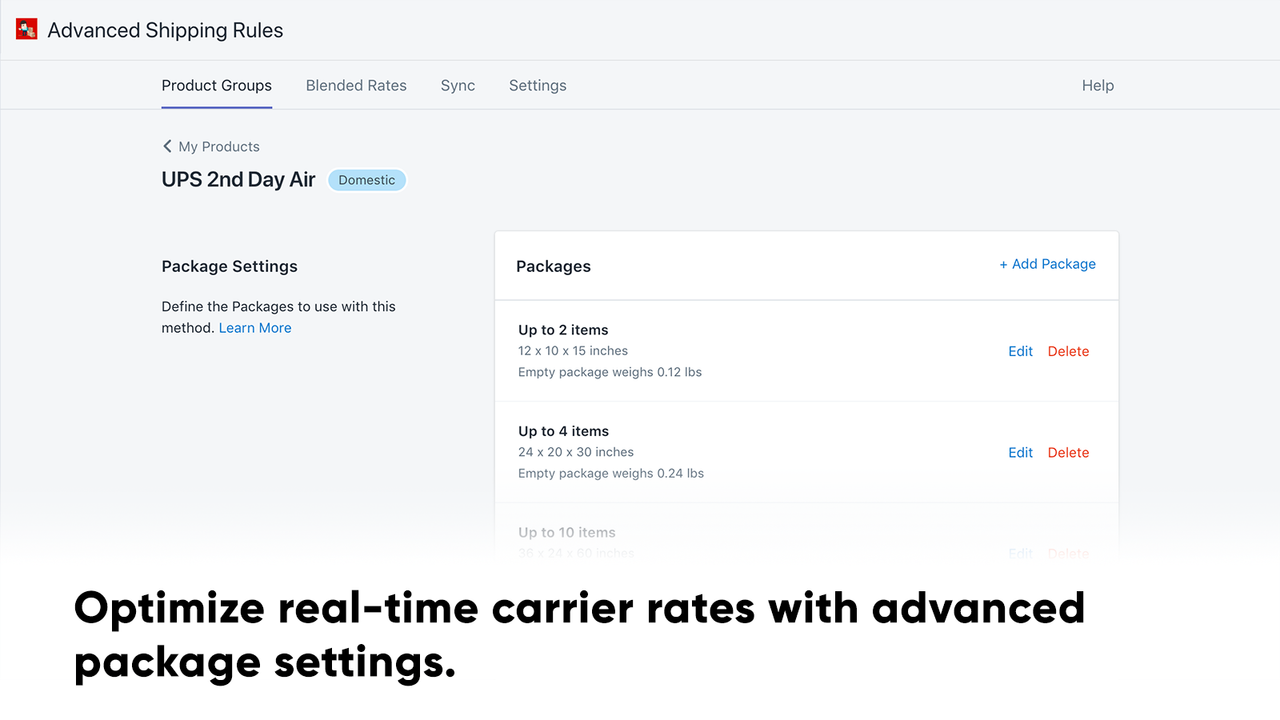Edit the Up to 4 items package
This screenshot has height=720, width=1280.
tap(1019, 452)
